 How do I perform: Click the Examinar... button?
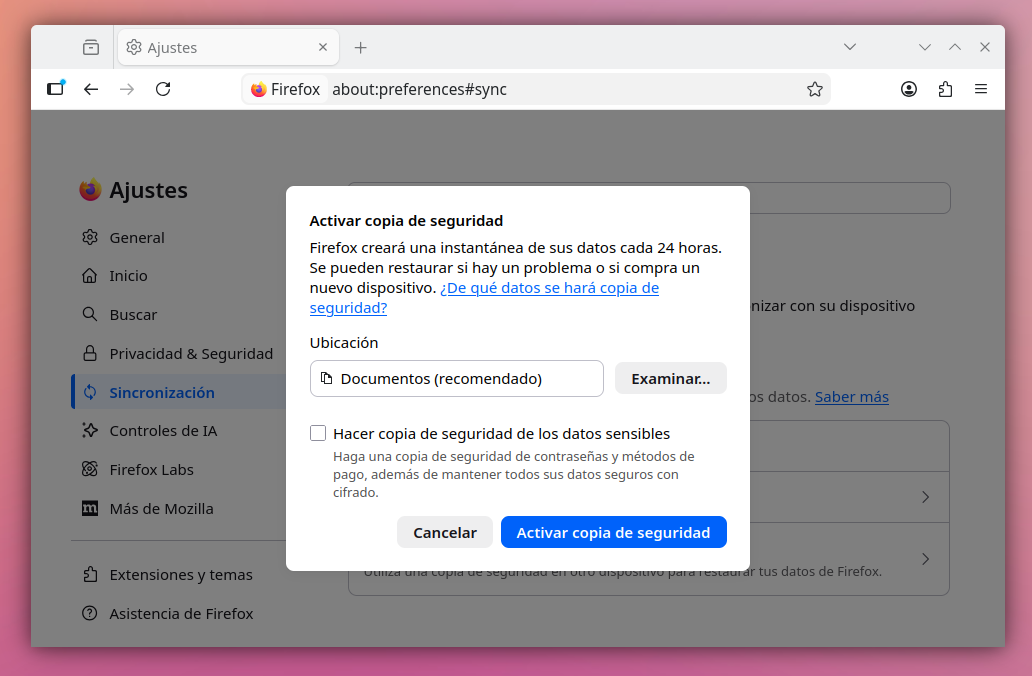[671, 378]
